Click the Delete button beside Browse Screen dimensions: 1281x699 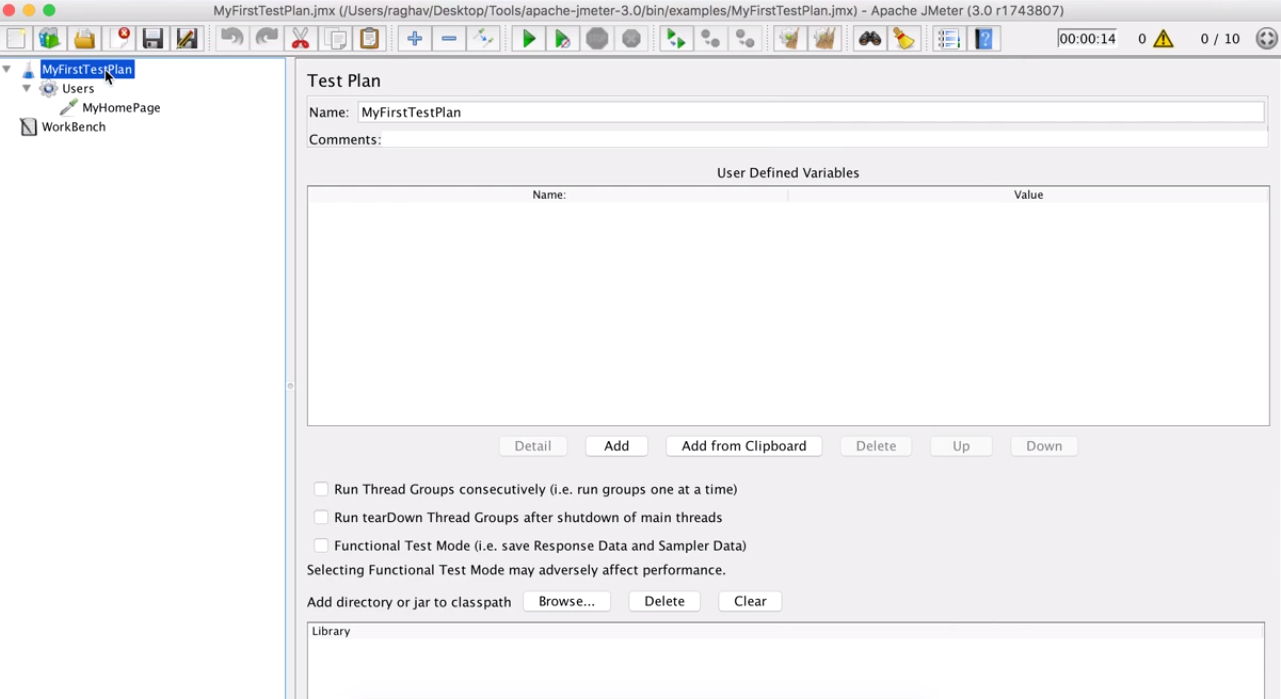click(x=665, y=601)
